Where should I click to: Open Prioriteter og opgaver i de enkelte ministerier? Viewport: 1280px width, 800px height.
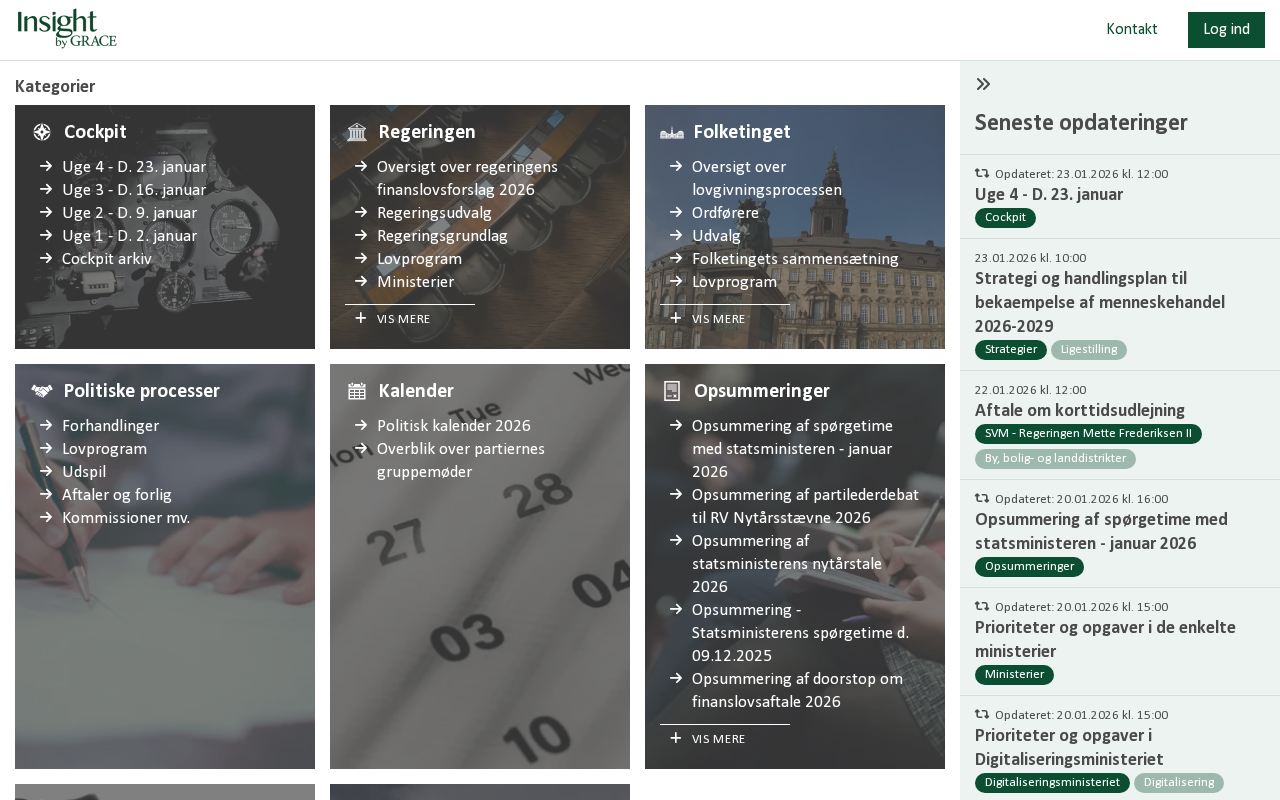[1105, 639]
